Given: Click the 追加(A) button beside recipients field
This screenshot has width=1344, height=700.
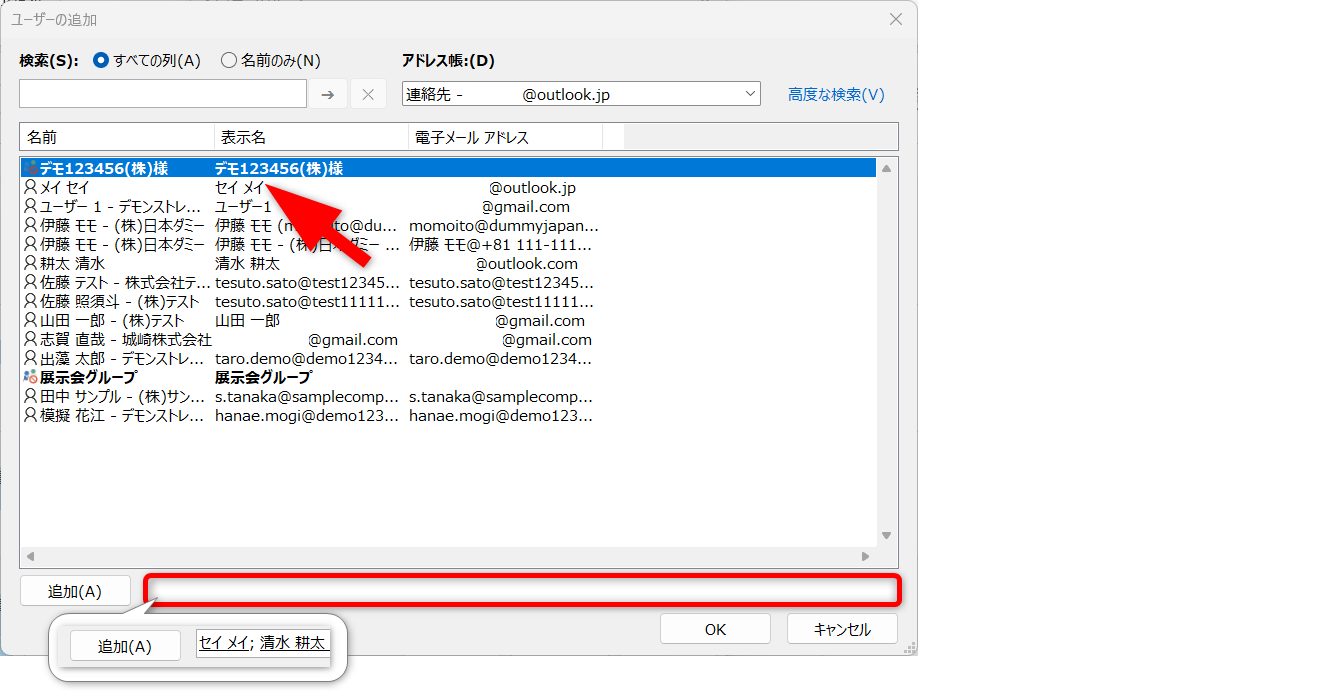Looking at the screenshot, I should 75,591.
